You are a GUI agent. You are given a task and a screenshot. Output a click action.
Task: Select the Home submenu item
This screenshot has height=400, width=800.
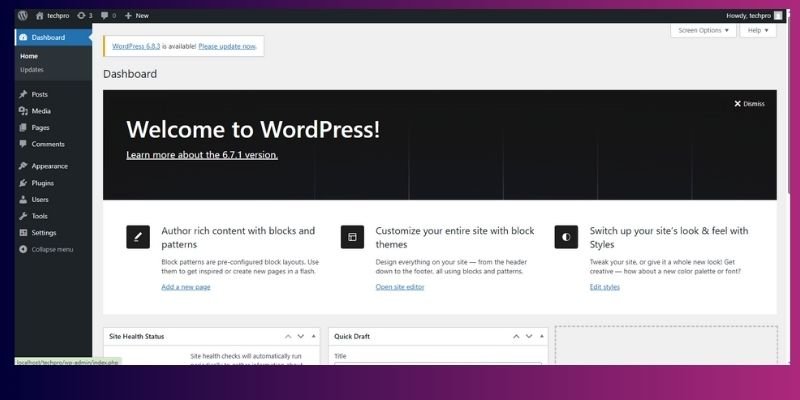click(29, 56)
